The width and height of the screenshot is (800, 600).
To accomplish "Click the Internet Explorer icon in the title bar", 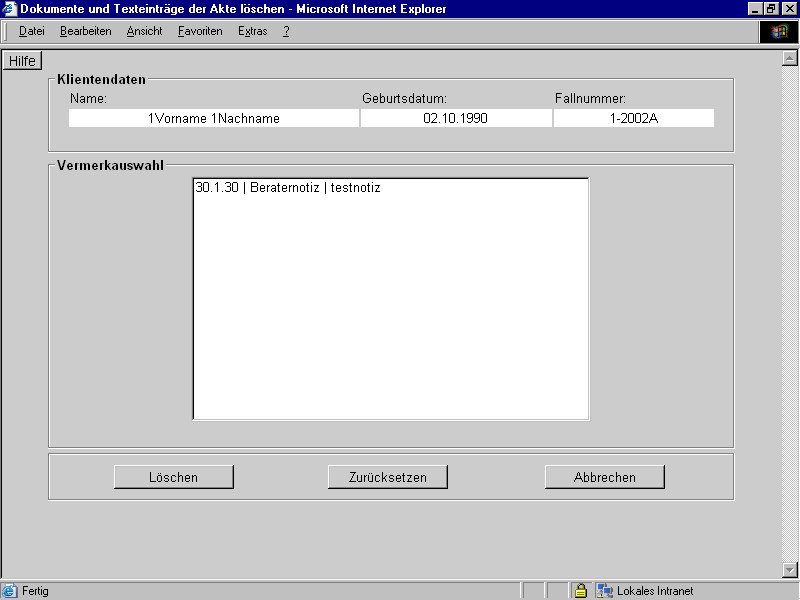I will [10, 9].
